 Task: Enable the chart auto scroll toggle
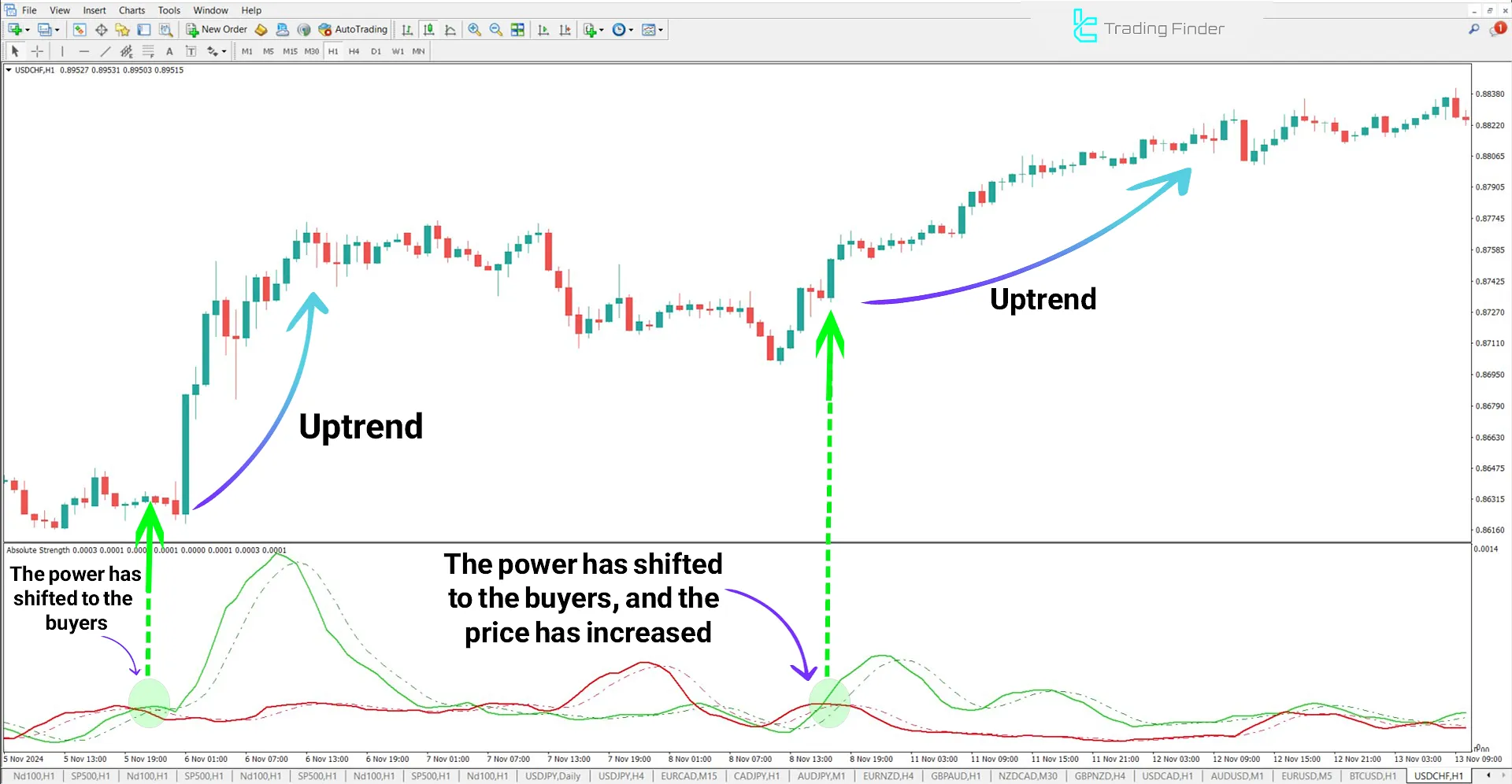[543, 30]
